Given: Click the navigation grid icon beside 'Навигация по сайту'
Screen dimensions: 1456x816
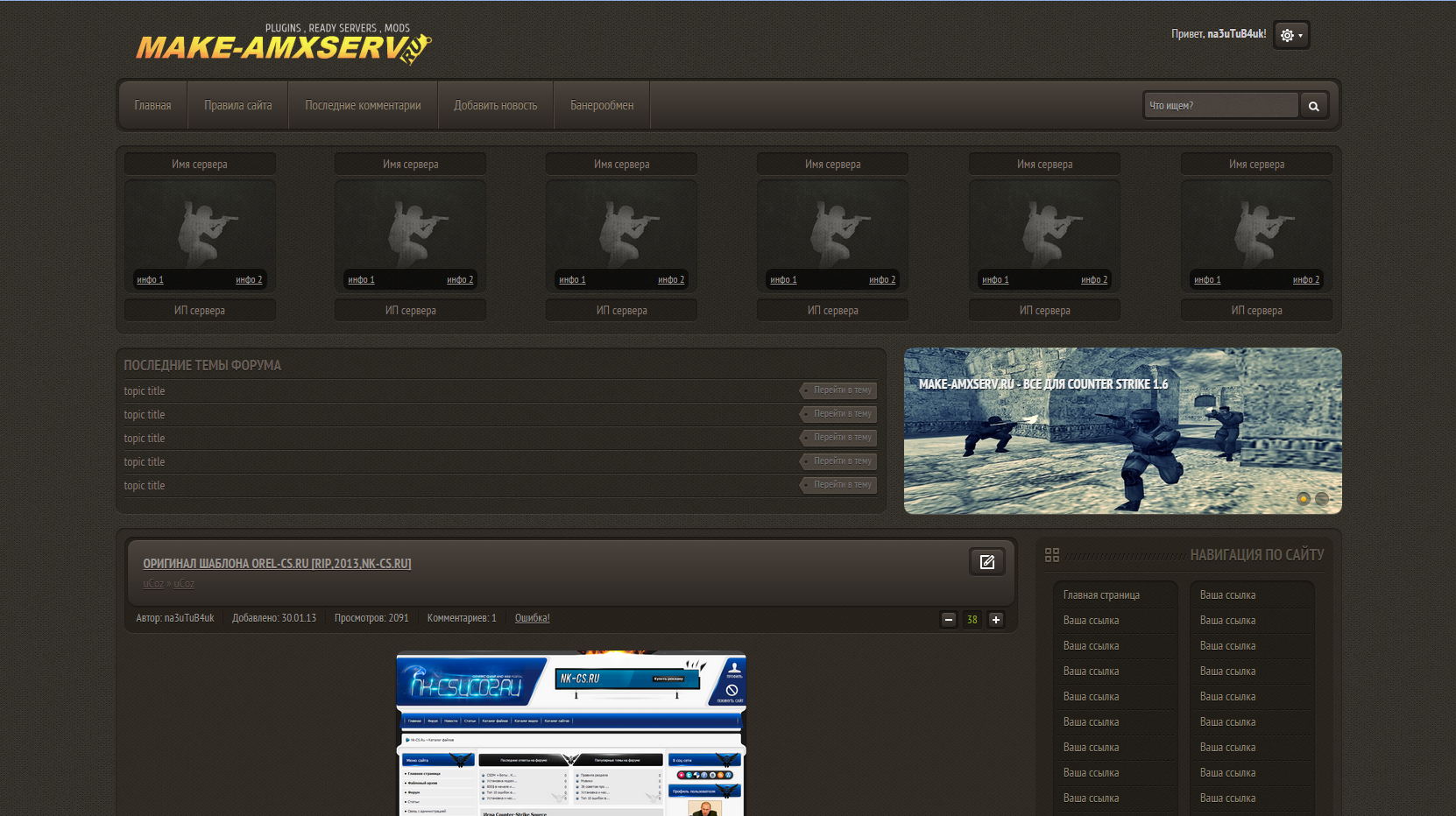Looking at the screenshot, I should 1052,555.
